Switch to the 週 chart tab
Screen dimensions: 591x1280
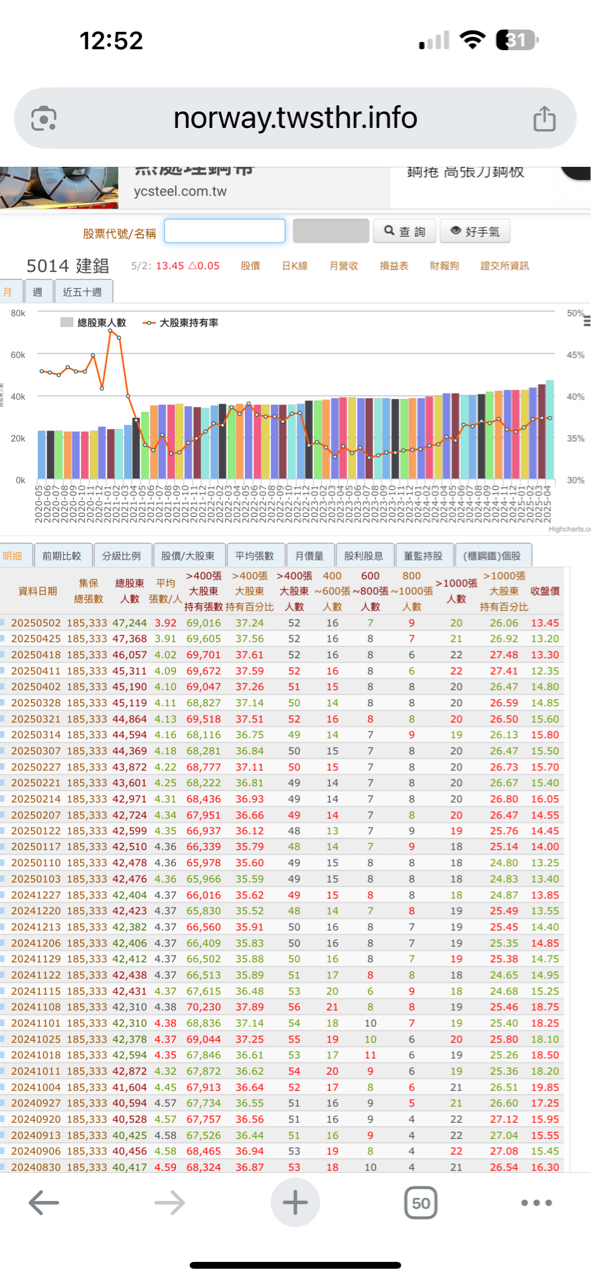point(38,292)
